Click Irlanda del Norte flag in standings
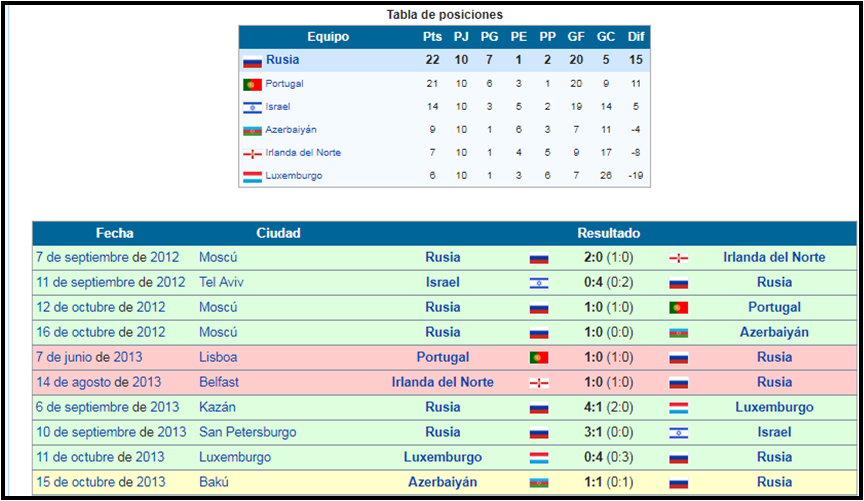The height and width of the screenshot is (501, 864). click(x=252, y=153)
